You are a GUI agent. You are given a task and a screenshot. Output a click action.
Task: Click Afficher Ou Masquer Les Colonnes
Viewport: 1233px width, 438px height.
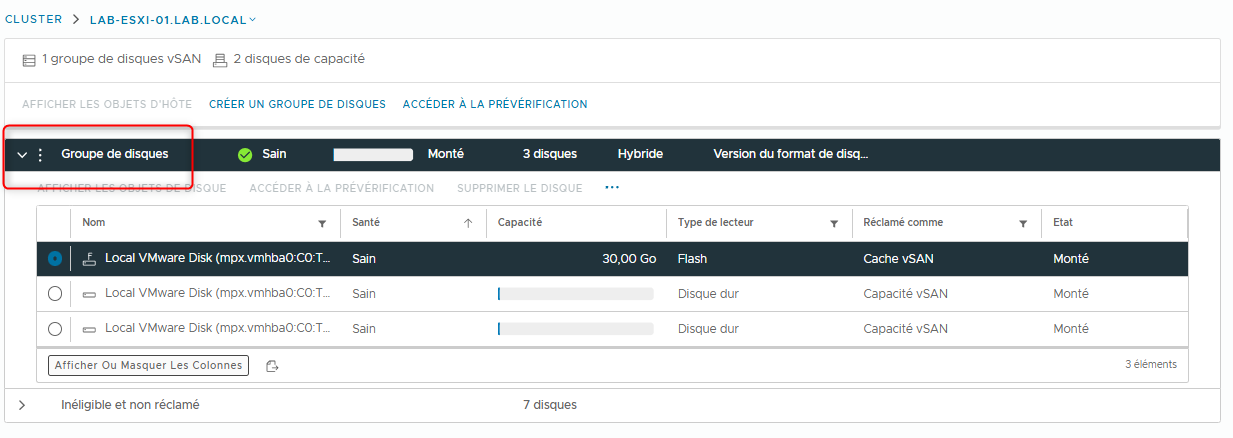click(x=148, y=366)
